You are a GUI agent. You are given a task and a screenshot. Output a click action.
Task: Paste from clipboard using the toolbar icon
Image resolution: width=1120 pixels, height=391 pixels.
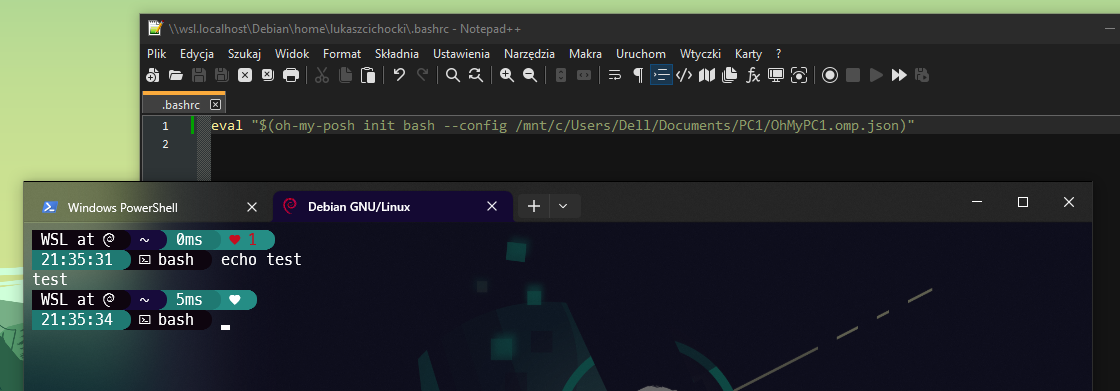pos(368,75)
